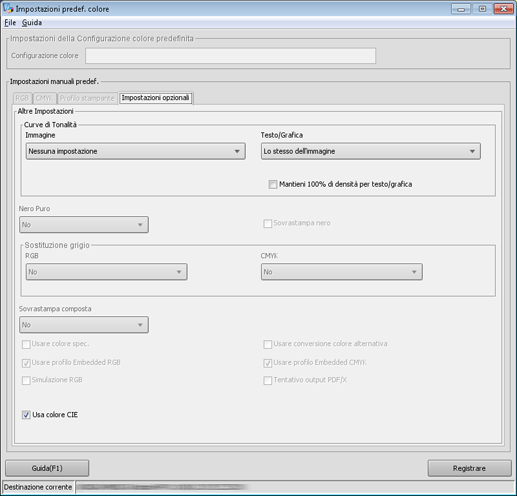Click the Guida(F1) button
Image resolution: width=517 pixels, height=496 pixels.
(47, 468)
